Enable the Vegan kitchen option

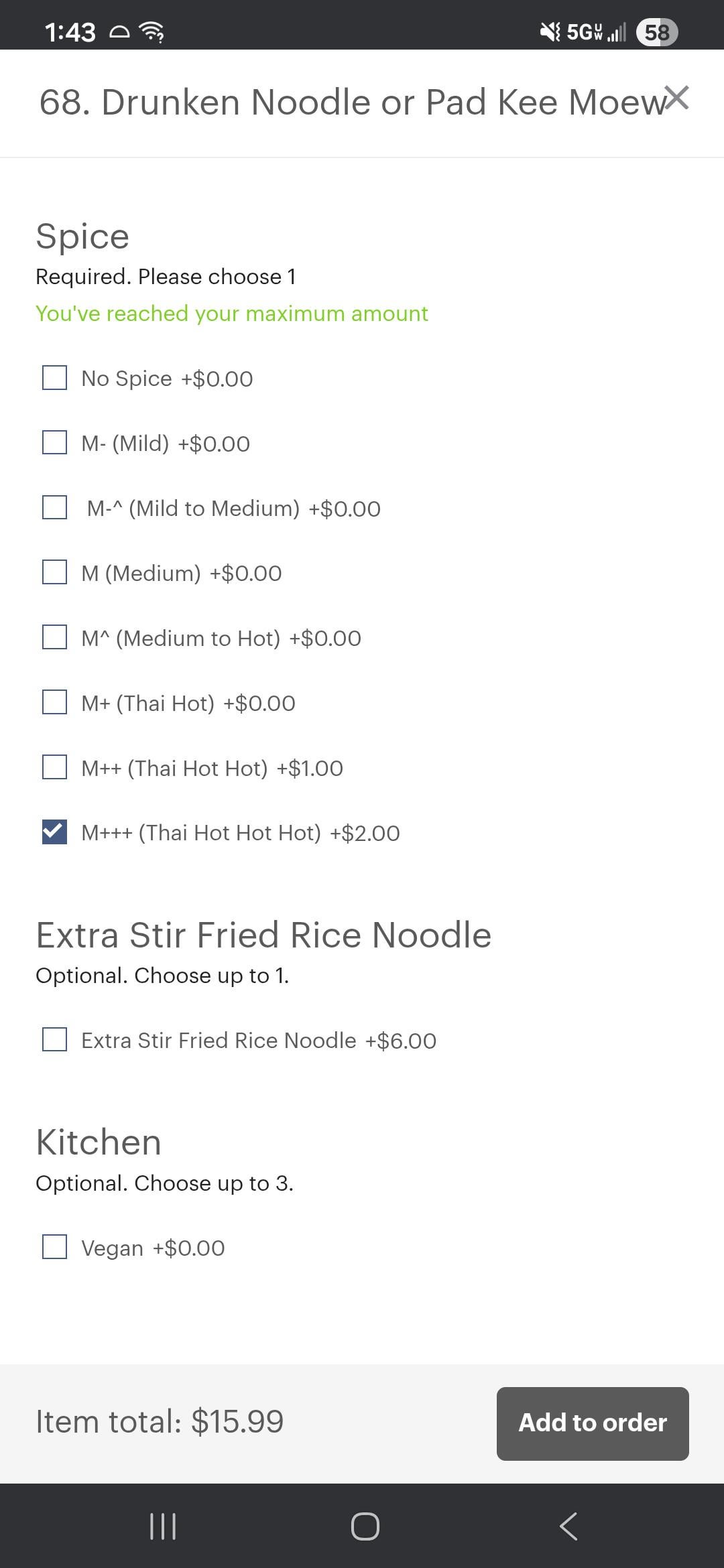coord(54,1248)
